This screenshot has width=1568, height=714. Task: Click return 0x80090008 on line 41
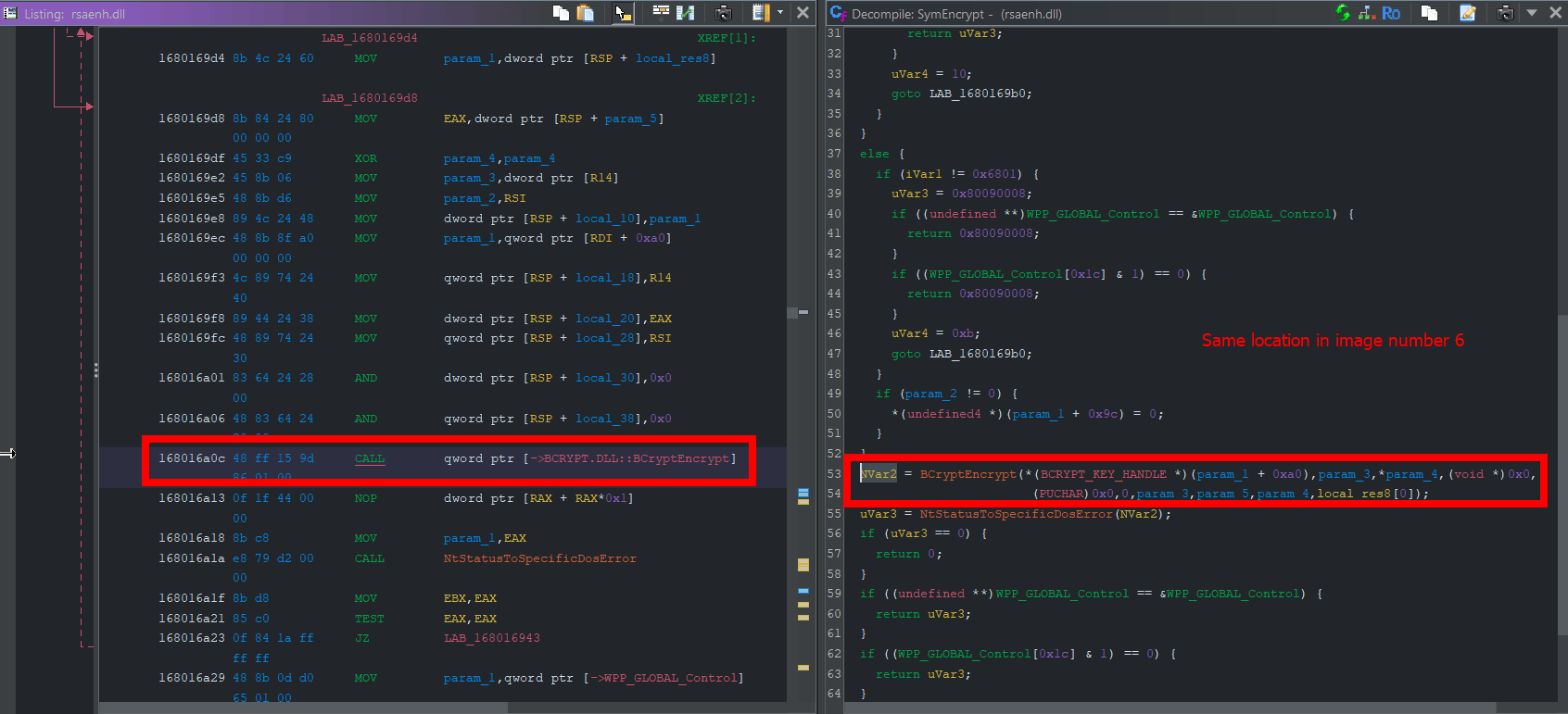pyautogui.click(x=972, y=233)
